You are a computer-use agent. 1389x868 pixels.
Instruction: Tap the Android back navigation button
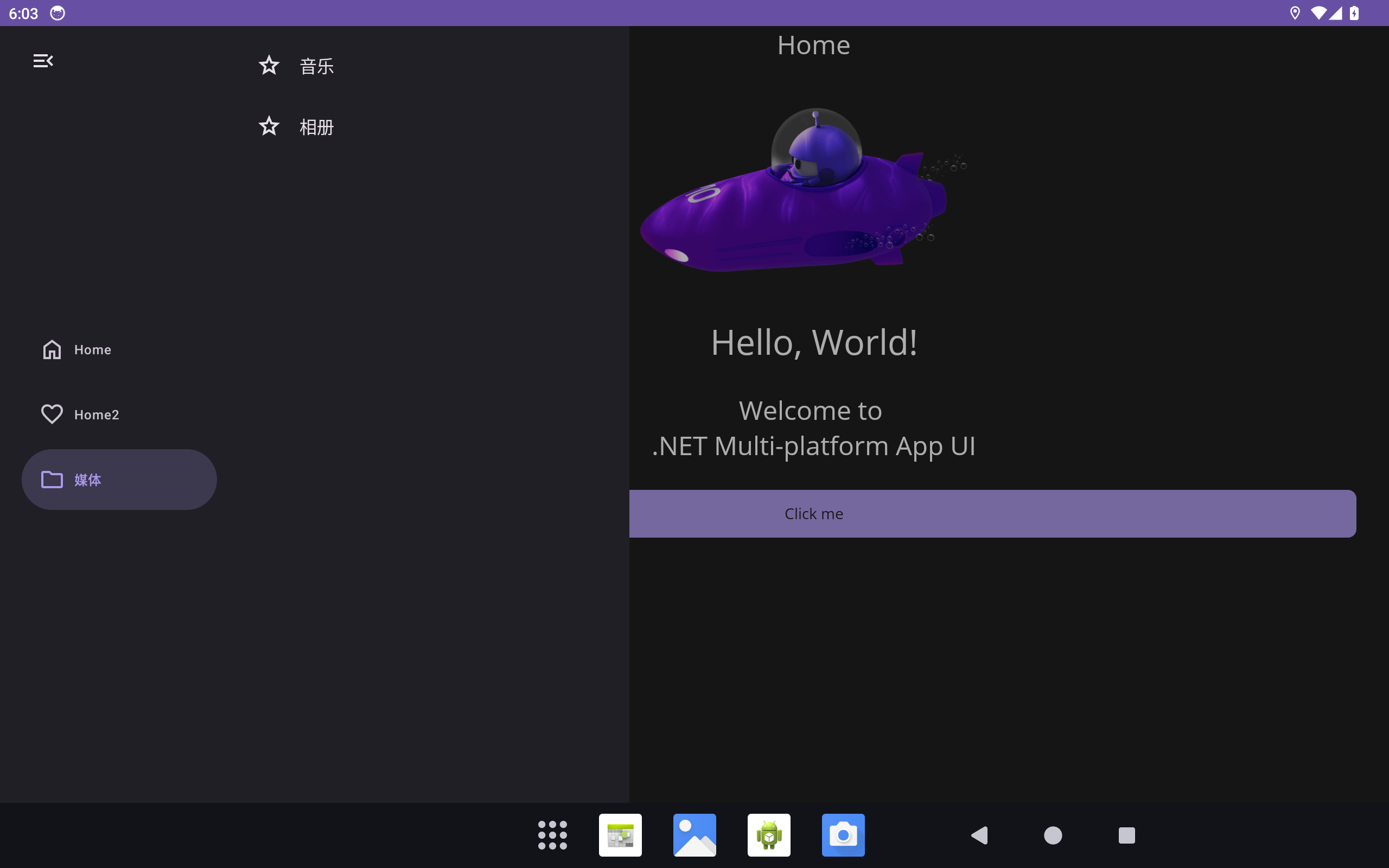(x=979, y=835)
